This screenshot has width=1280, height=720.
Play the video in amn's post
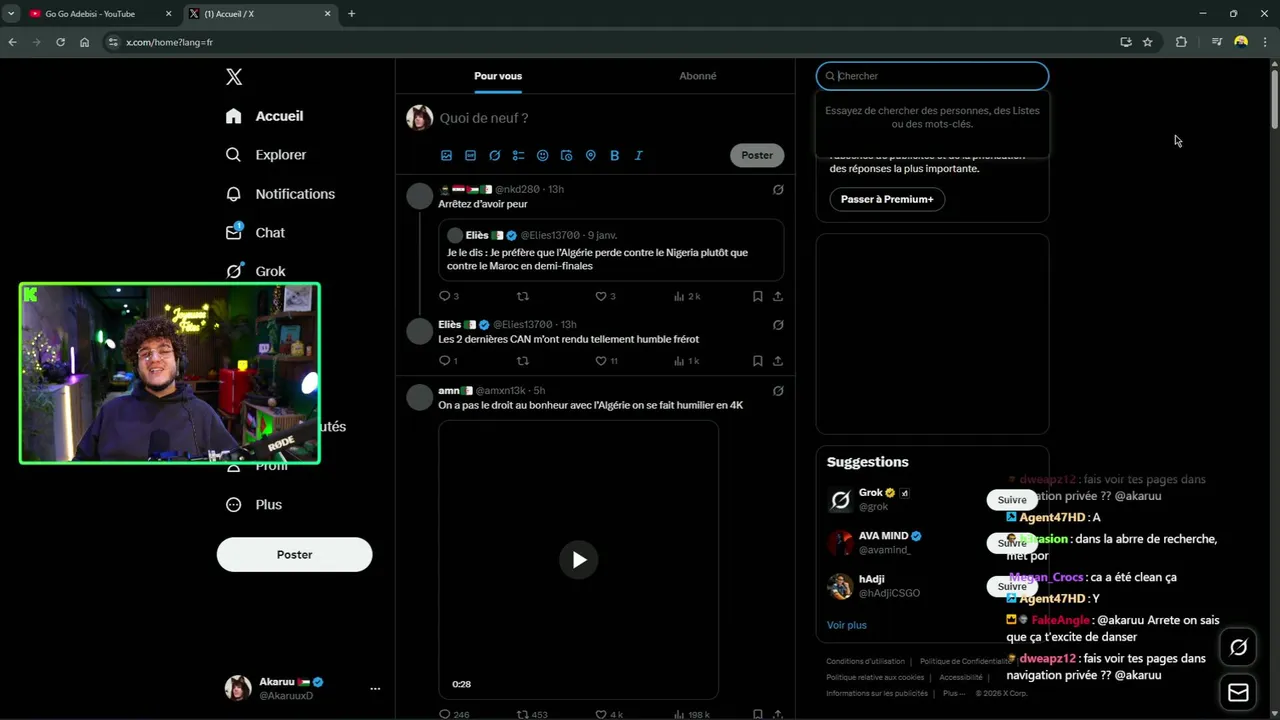pos(578,560)
